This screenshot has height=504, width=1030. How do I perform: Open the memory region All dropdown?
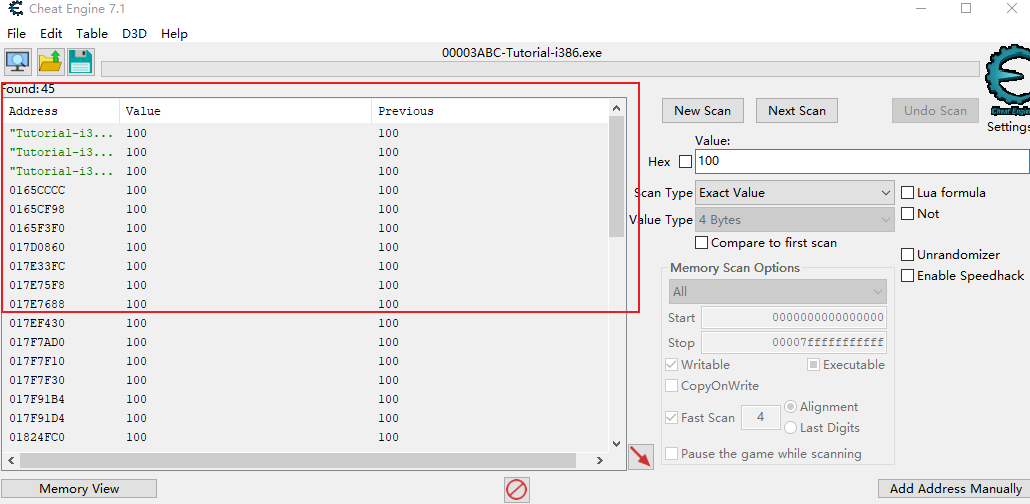point(777,292)
